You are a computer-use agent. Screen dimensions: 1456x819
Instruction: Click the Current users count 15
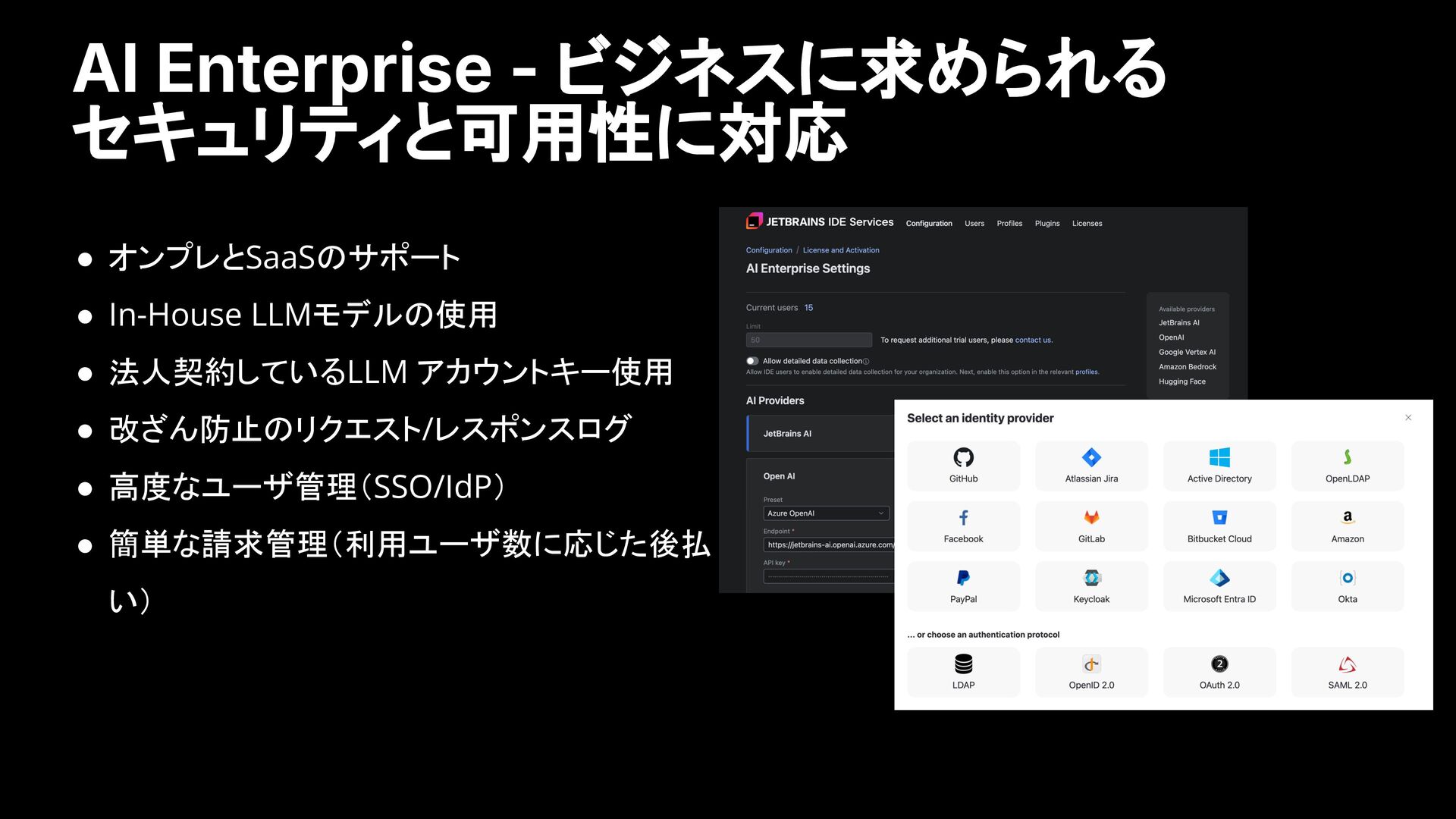[808, 308]
